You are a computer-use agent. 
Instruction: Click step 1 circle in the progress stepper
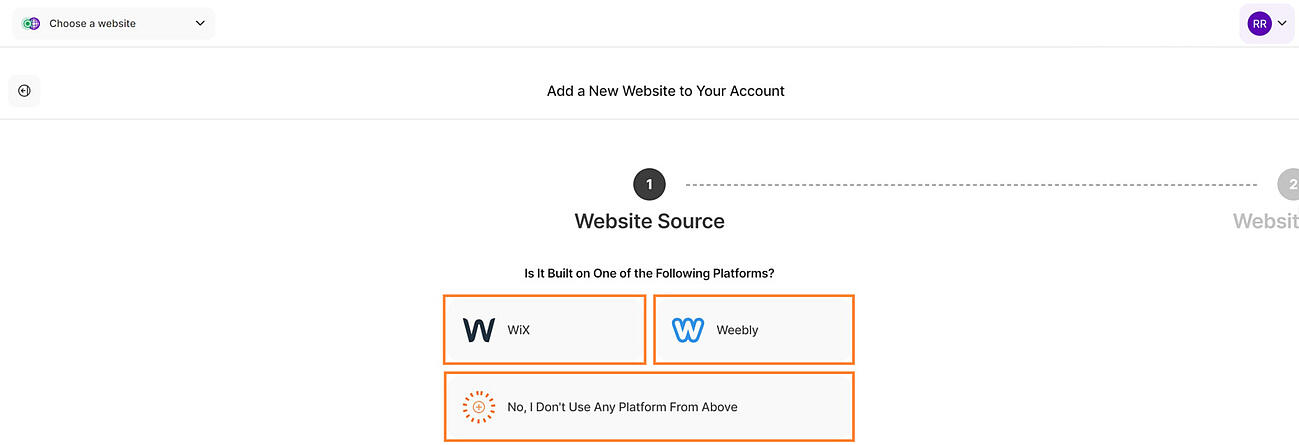(x=649, y=185)
